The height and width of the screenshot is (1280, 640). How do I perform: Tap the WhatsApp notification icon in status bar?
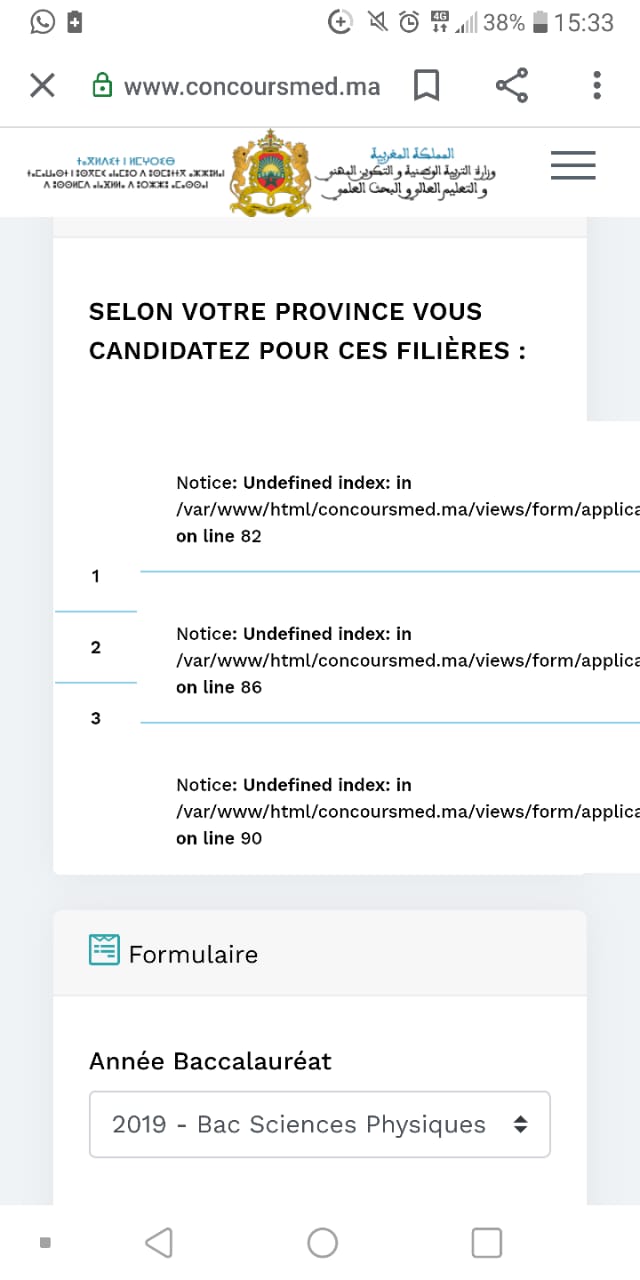42,22
